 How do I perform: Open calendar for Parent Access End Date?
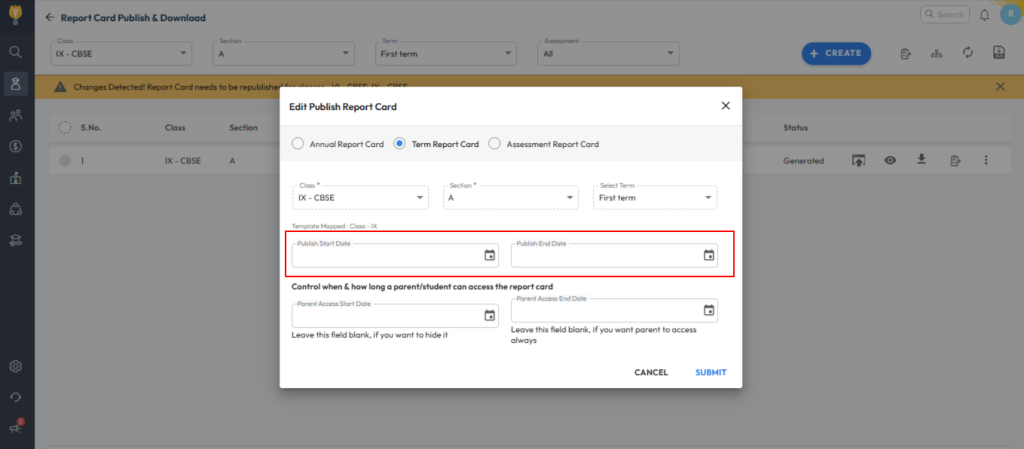coord(708,310)
